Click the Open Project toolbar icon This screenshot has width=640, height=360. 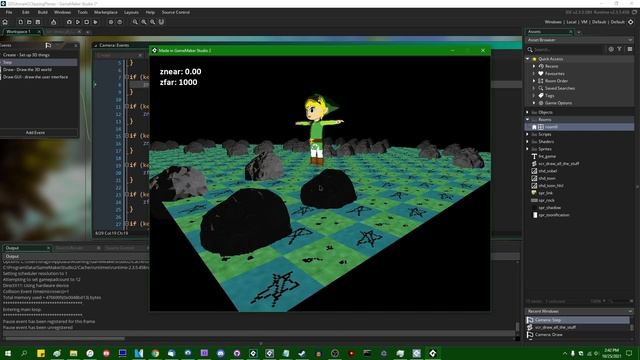29,22
